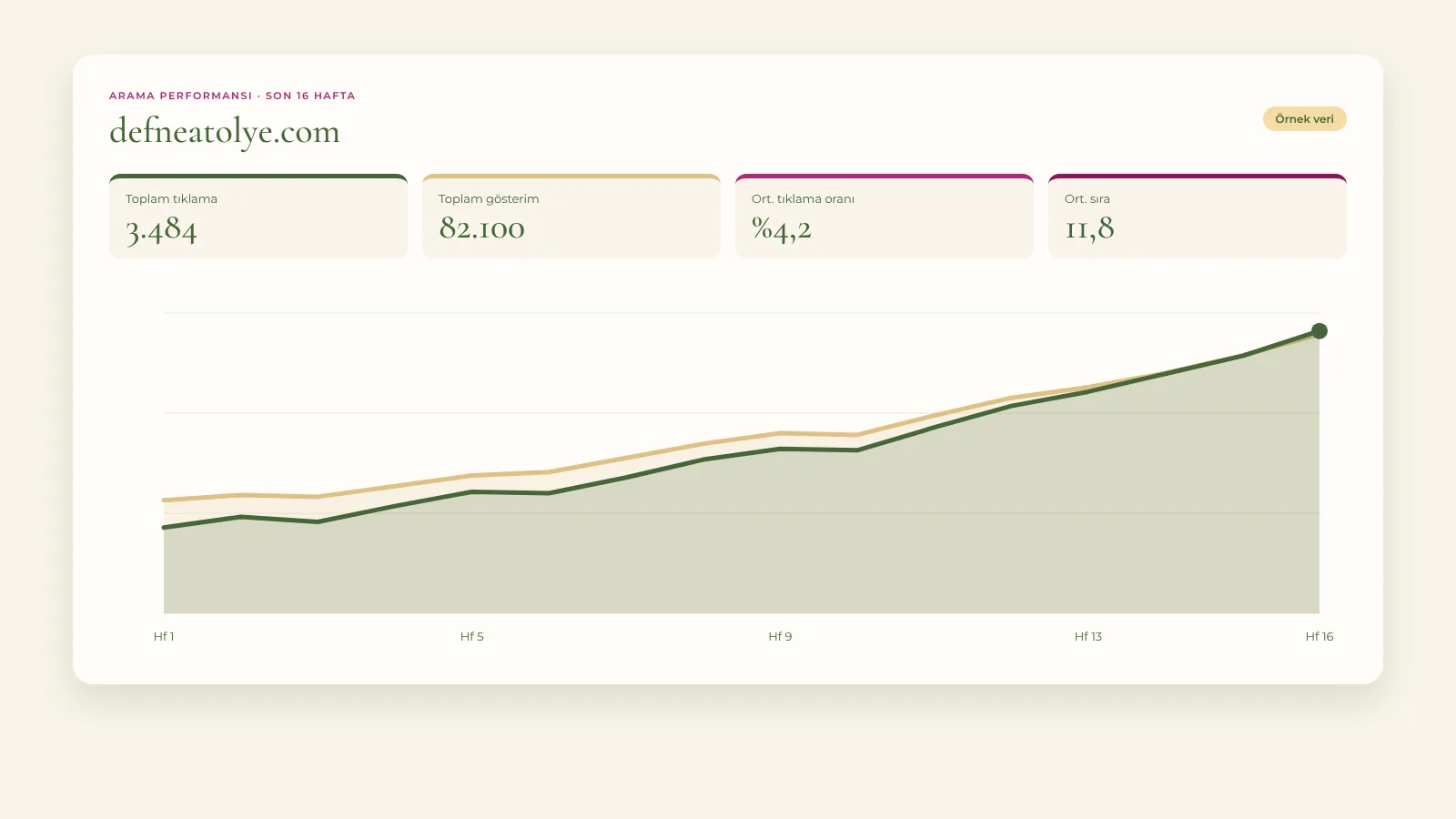Click the defneatolye.com site title
This screenshot has height=819, width=1456.
[225, 132]
